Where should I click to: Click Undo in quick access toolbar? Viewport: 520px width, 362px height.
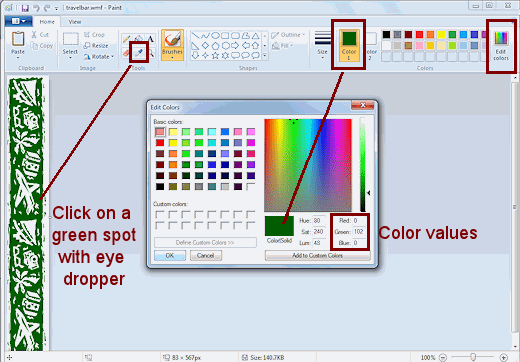point(36,8)
